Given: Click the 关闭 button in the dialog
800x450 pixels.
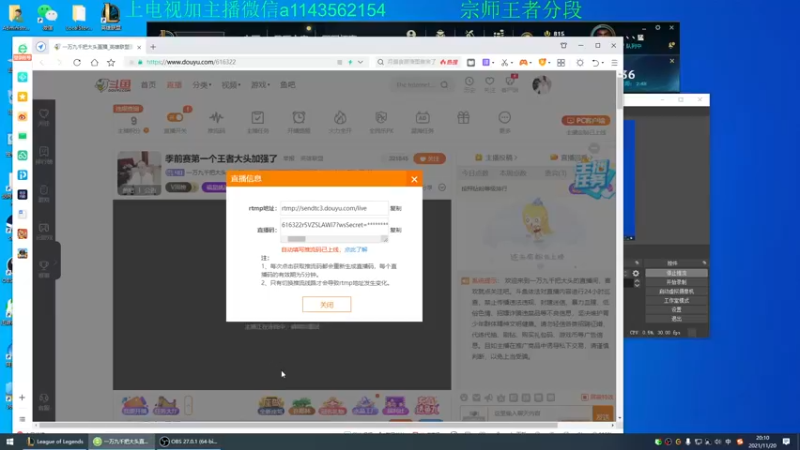Looking at the screenshot, I should (327, 305).
